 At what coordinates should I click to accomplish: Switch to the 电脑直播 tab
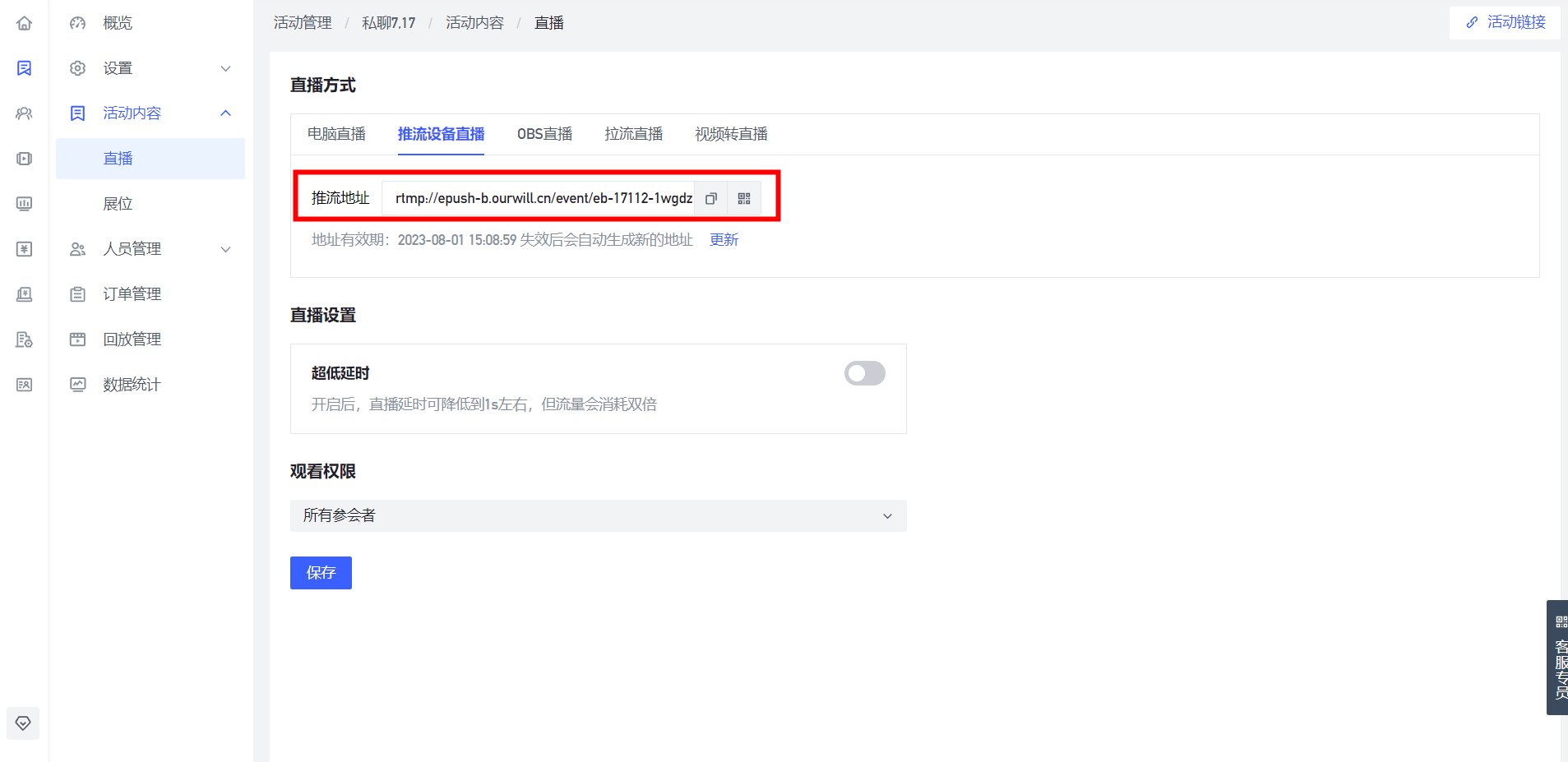(x=336, y=134)
